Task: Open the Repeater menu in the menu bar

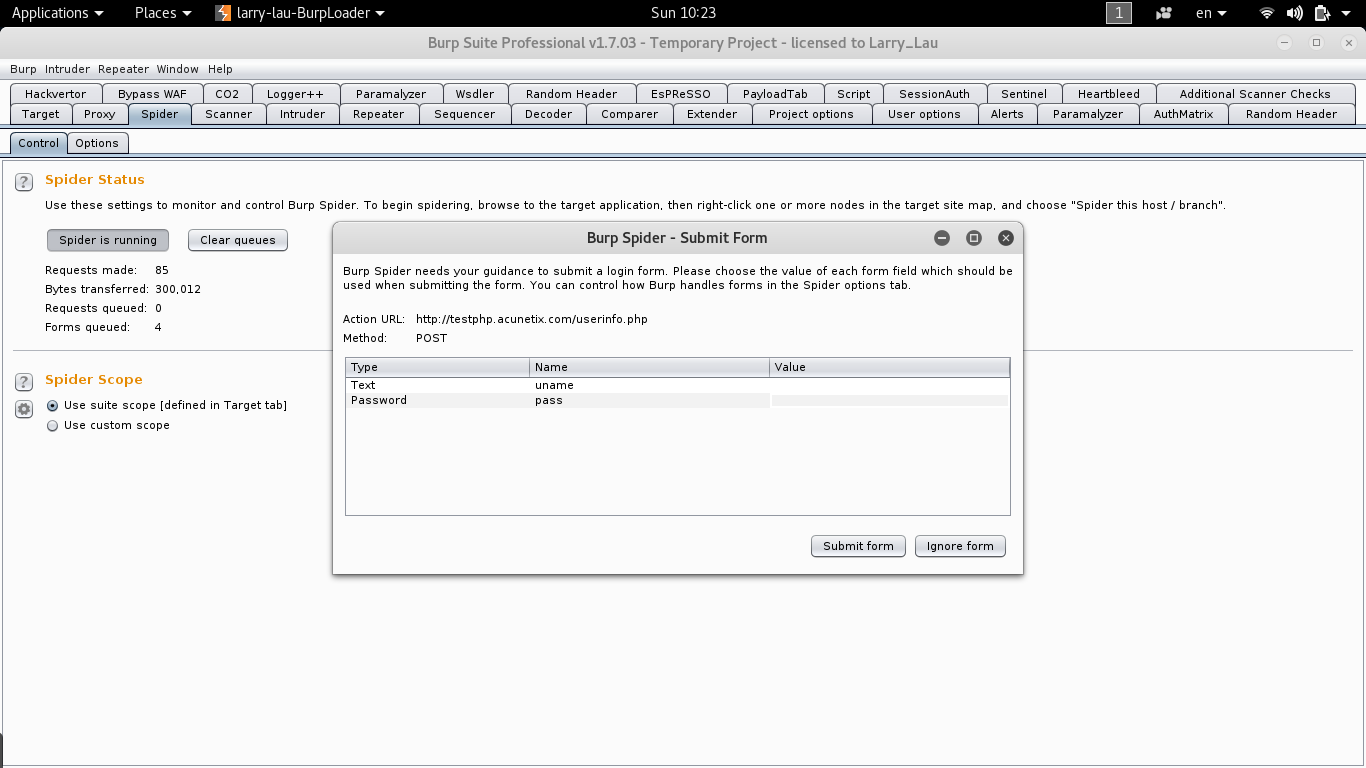Action: pyautogui.click(x=123, y=69)
